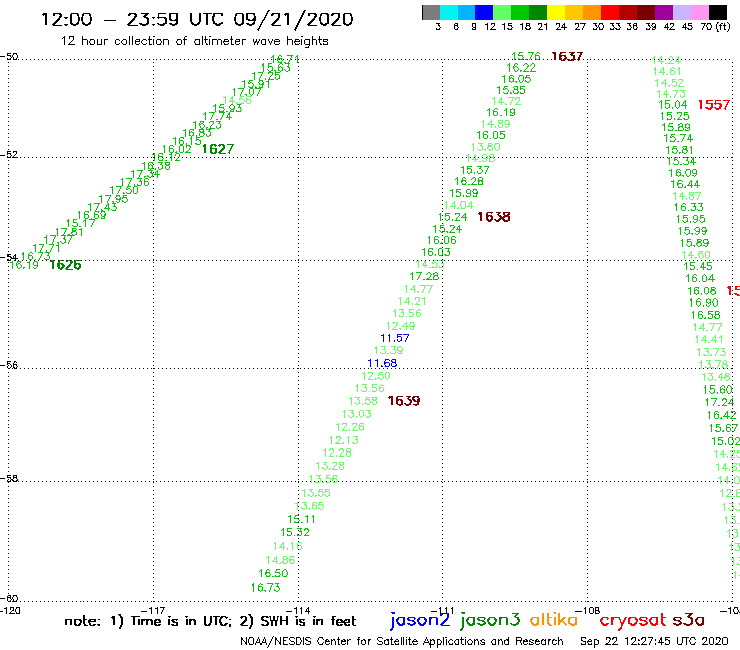Select the wave height value 13.39
The width and height of the screenshot is (740, 650).
tap(388, 350)
